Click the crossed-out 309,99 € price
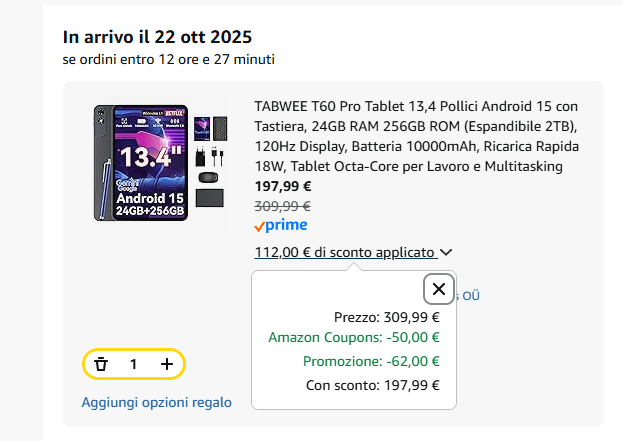 pyautogui.click(x=283, y=206)
